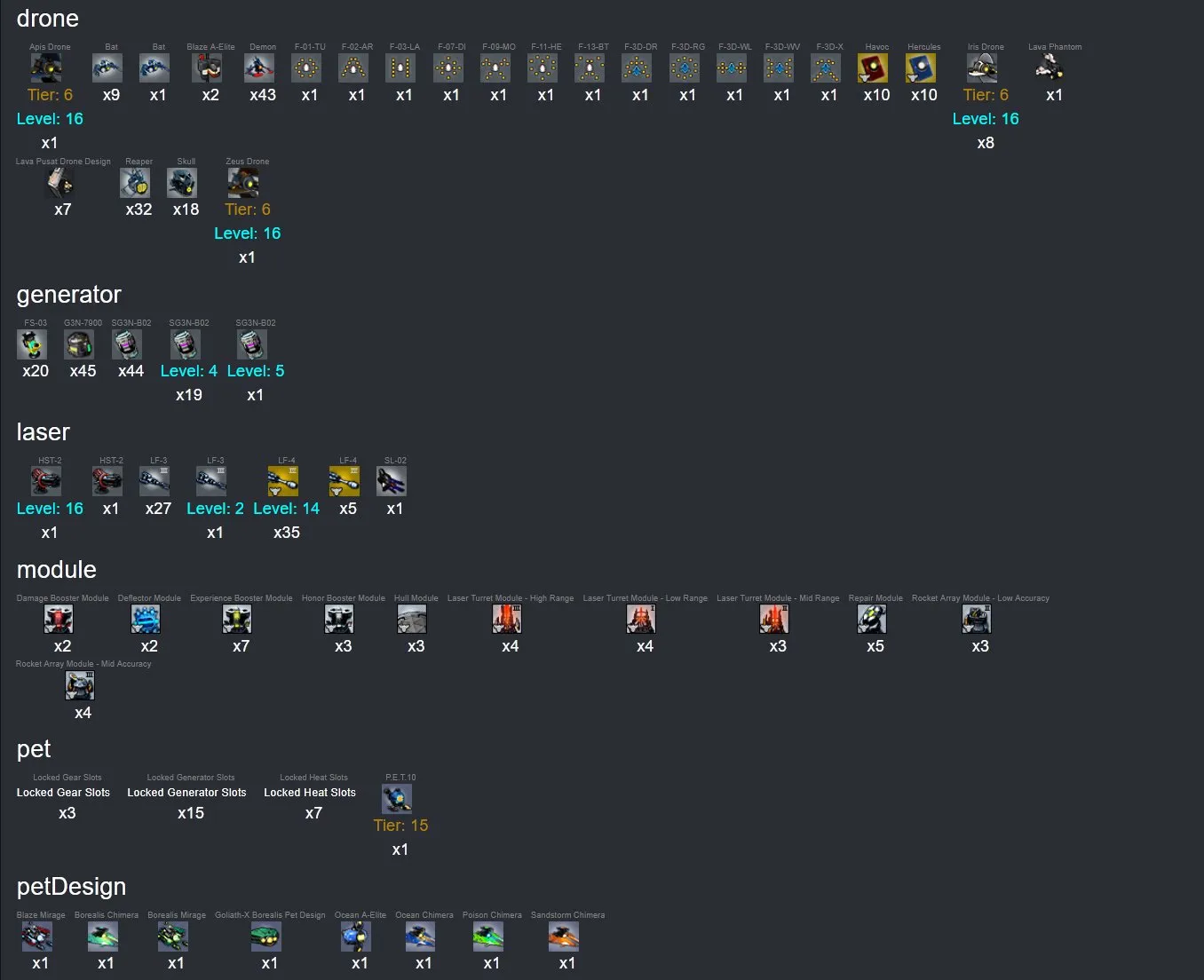The width and height of the screenshot is (1204, 980).
Task: Click the blue Hercules design icon
Action: (921, 68)
